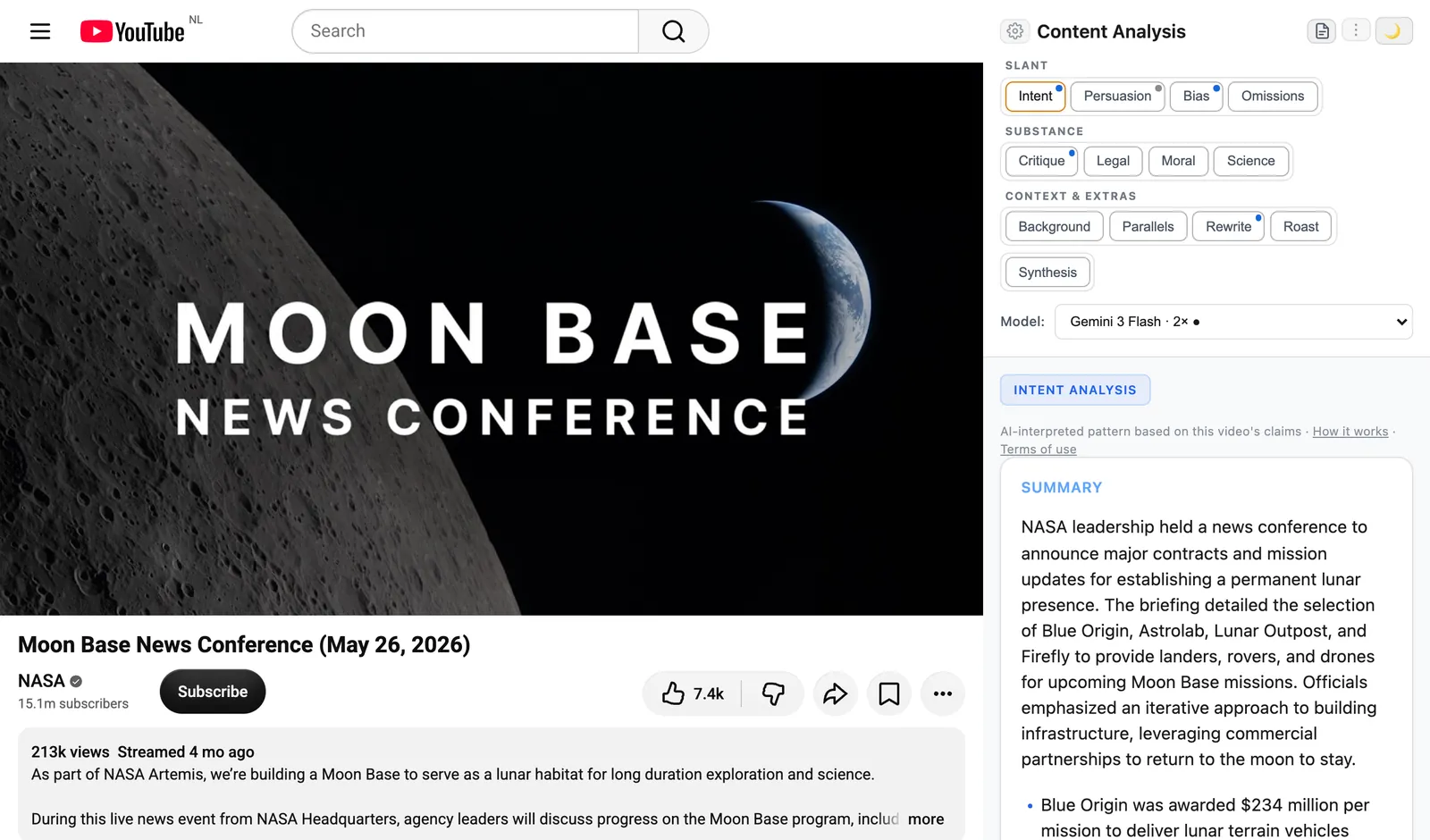Dislike the video with thumbs down

click(773, 693)
